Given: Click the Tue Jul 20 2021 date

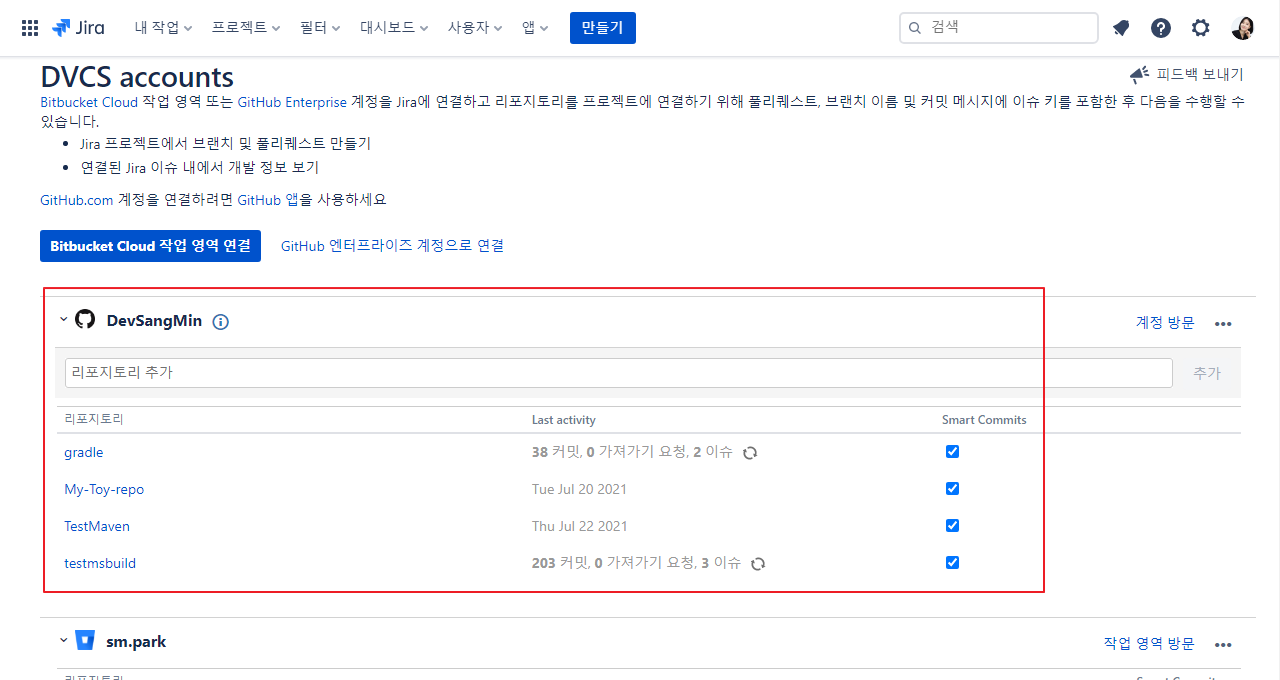Looking at the screenshot, I should [x=580, y=490].
